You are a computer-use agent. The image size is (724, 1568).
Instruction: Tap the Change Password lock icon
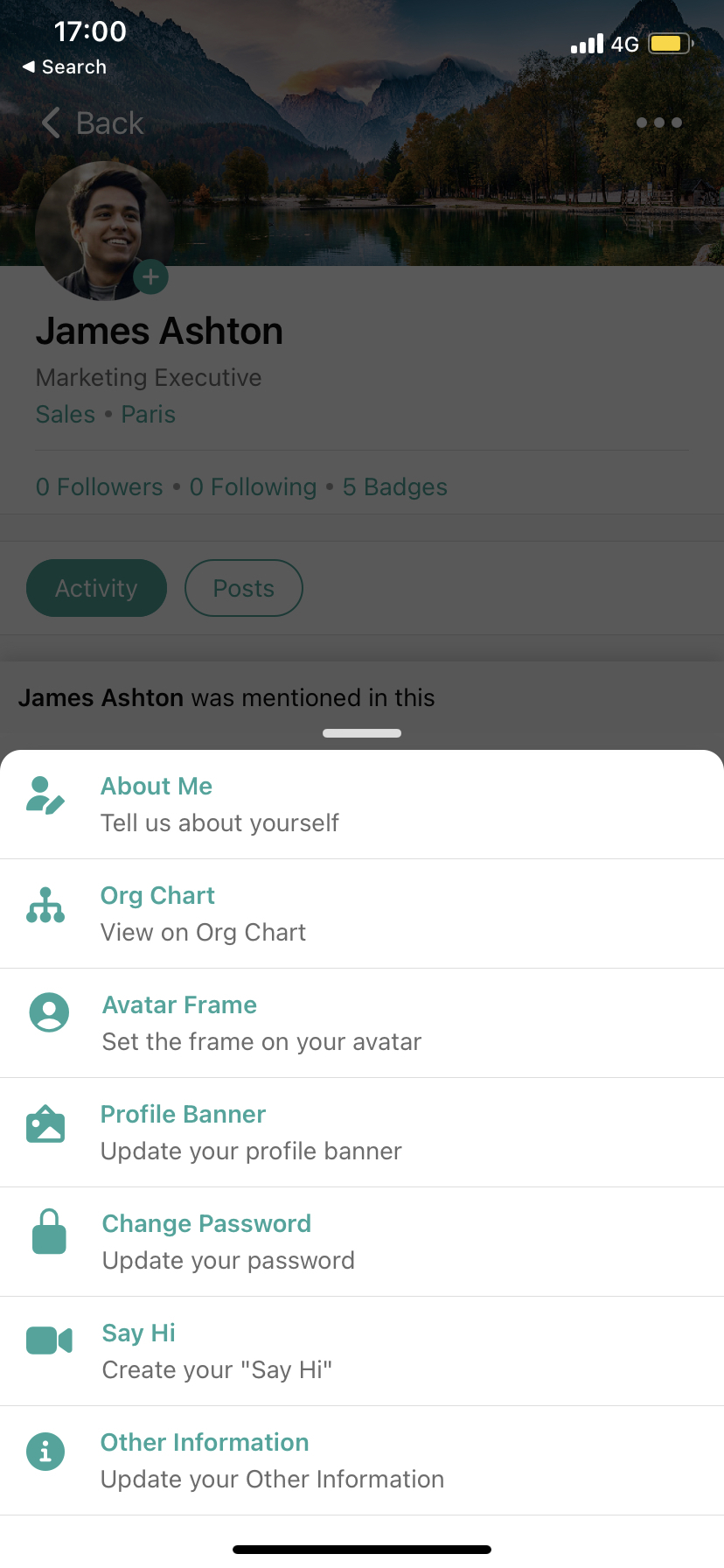49,1231
